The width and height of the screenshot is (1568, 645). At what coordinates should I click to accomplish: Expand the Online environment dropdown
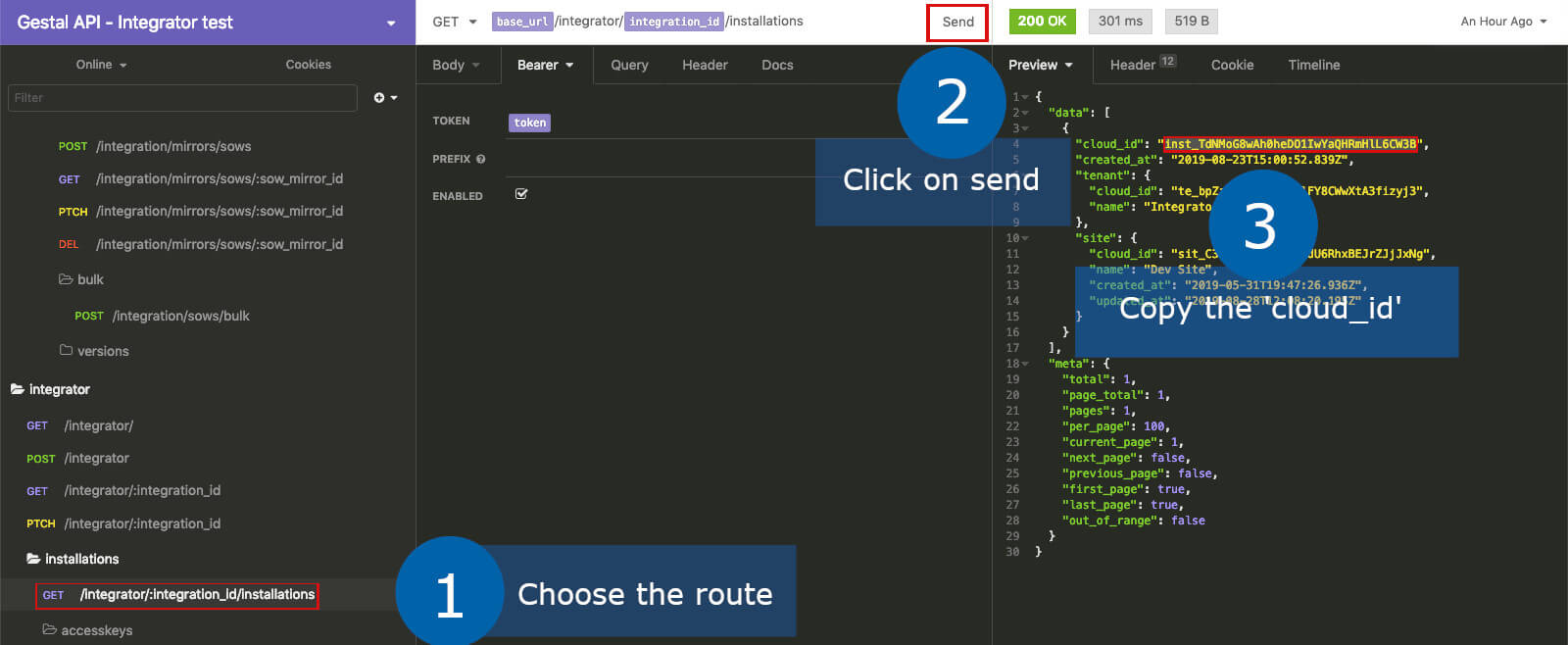point(101,65)
